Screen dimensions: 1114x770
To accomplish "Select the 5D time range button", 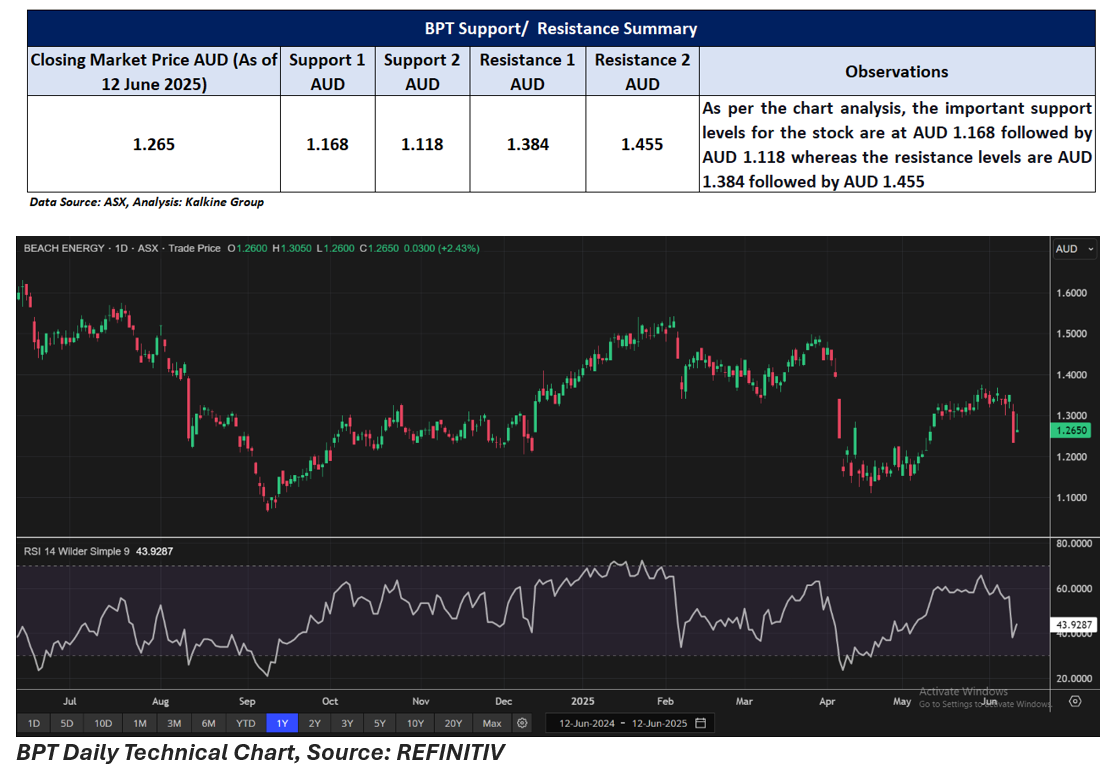I will (x=67, y=723).
